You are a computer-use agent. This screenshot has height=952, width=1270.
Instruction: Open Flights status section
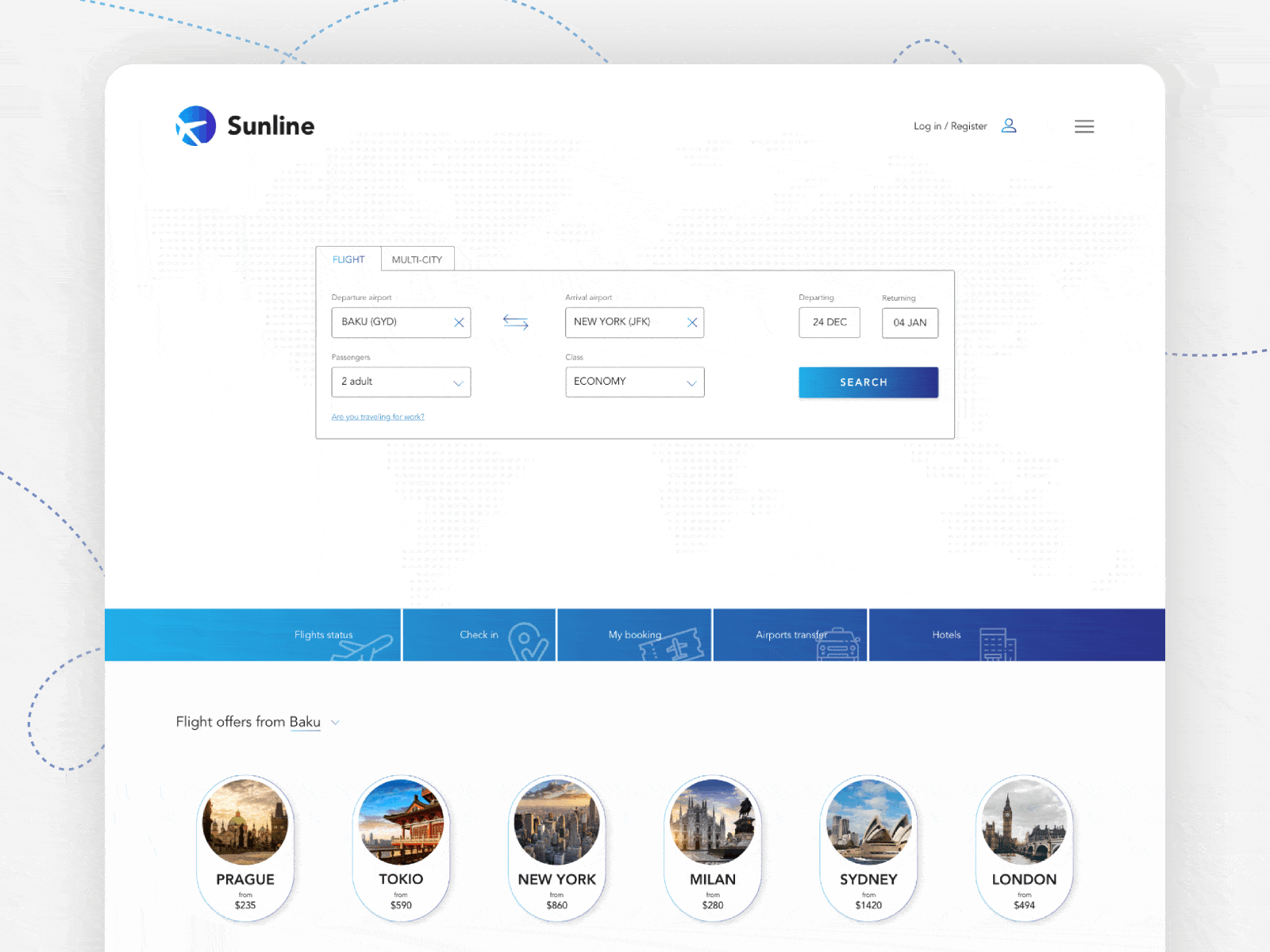tap(253, 635)
